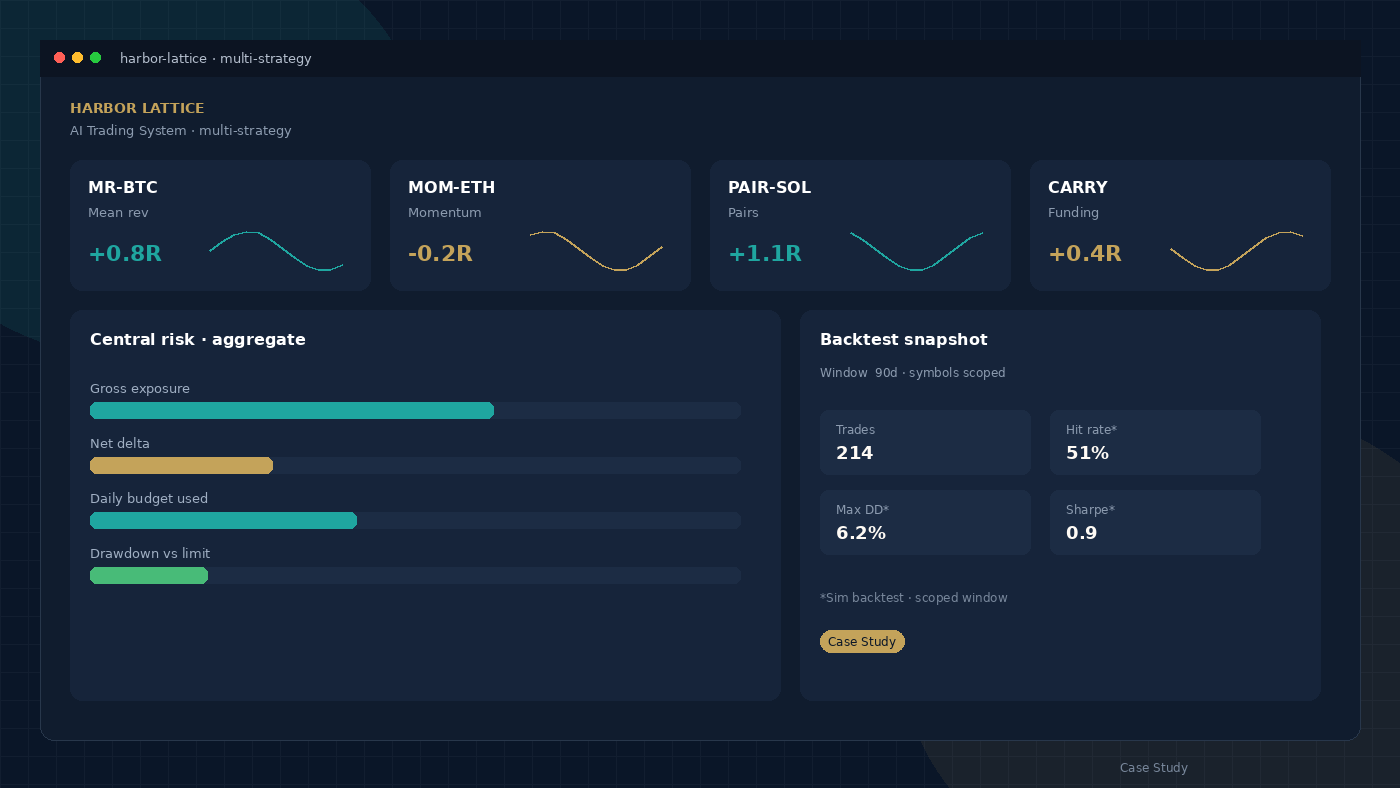Select the Max DD 6.2% tile
Screen dimensions: 1400x788
(x=925, y=522)
